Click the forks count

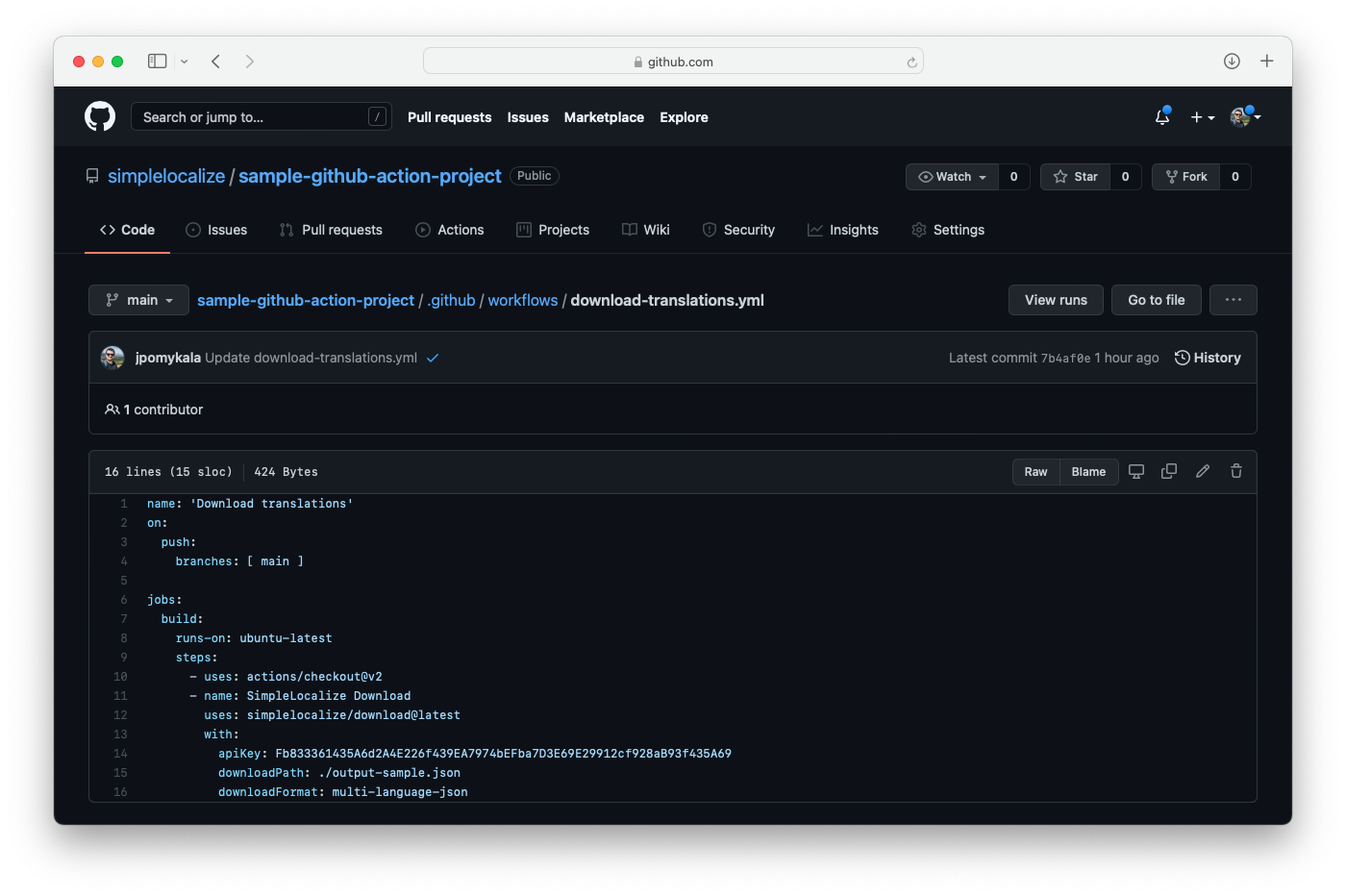[x=1235, y=177]
